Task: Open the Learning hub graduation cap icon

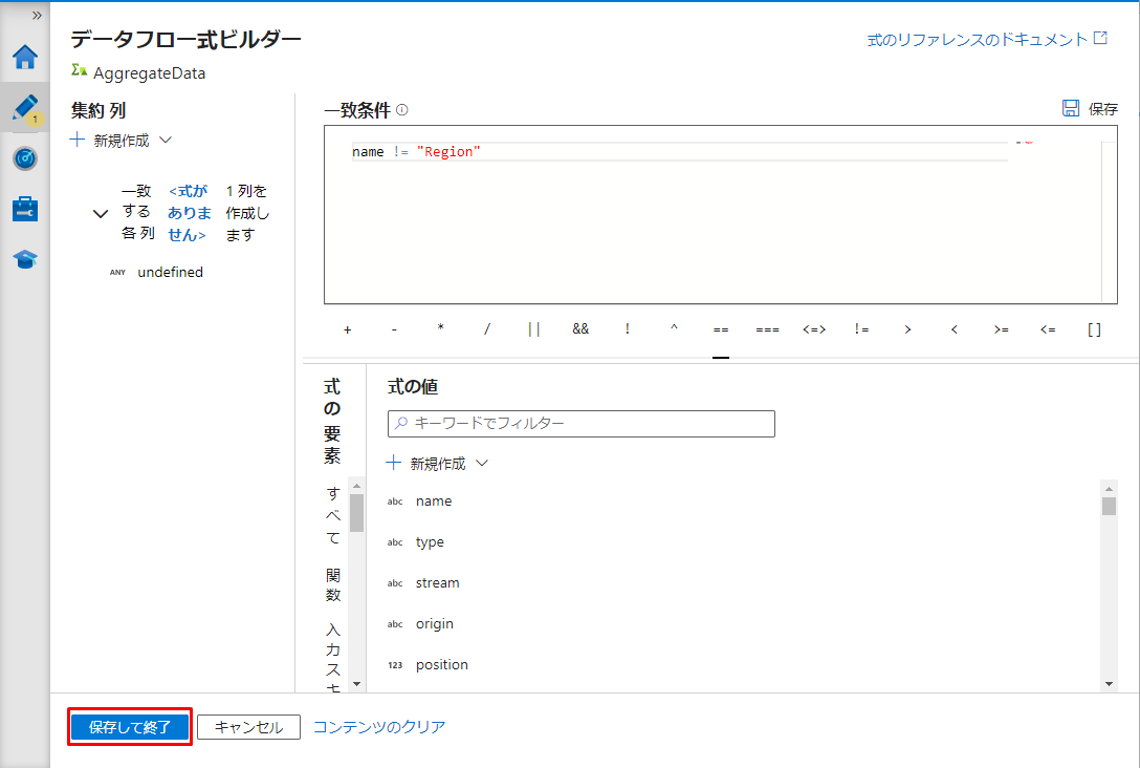Action: [25, 260]
